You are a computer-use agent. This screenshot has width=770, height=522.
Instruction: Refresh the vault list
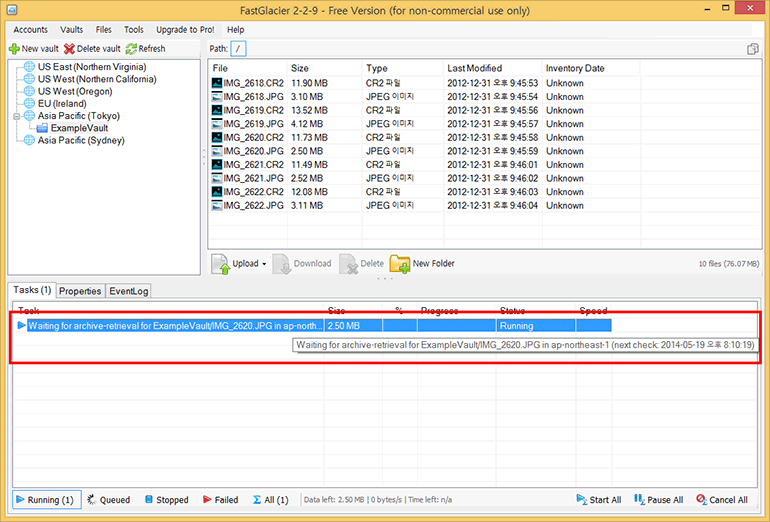131,49
